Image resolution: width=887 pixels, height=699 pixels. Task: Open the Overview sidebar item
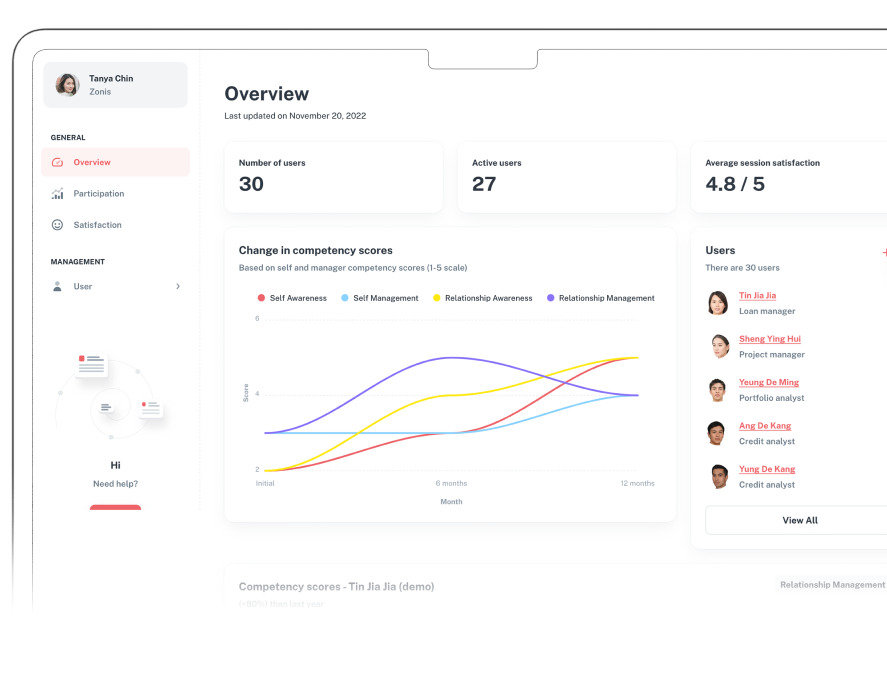(115, 162)
